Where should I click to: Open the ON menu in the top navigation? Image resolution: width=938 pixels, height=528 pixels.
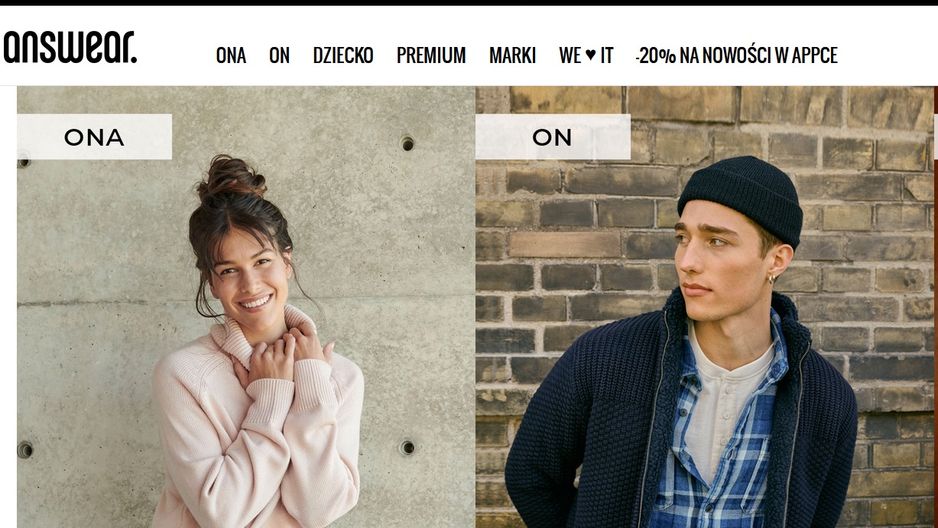(279, 56)
